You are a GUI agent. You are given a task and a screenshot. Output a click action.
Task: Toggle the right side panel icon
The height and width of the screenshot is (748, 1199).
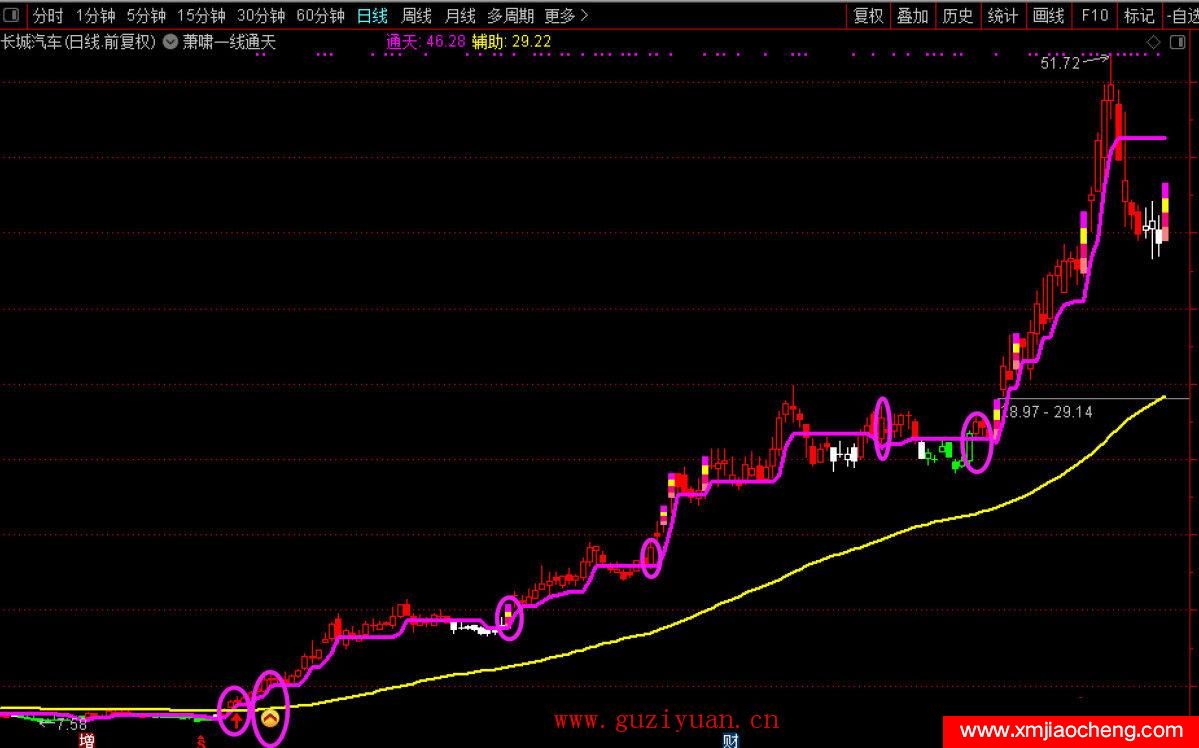click(1178, 42)
